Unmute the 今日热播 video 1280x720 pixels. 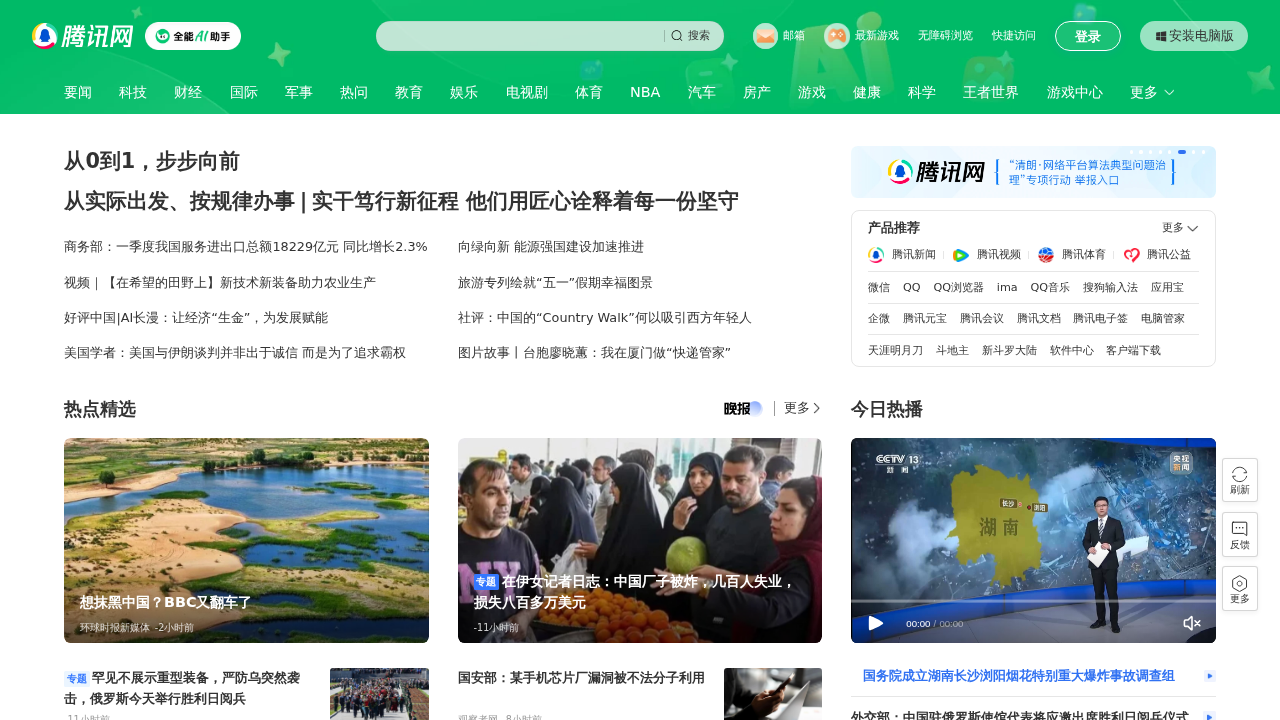pyautogui.click(x=1192, y=623)
